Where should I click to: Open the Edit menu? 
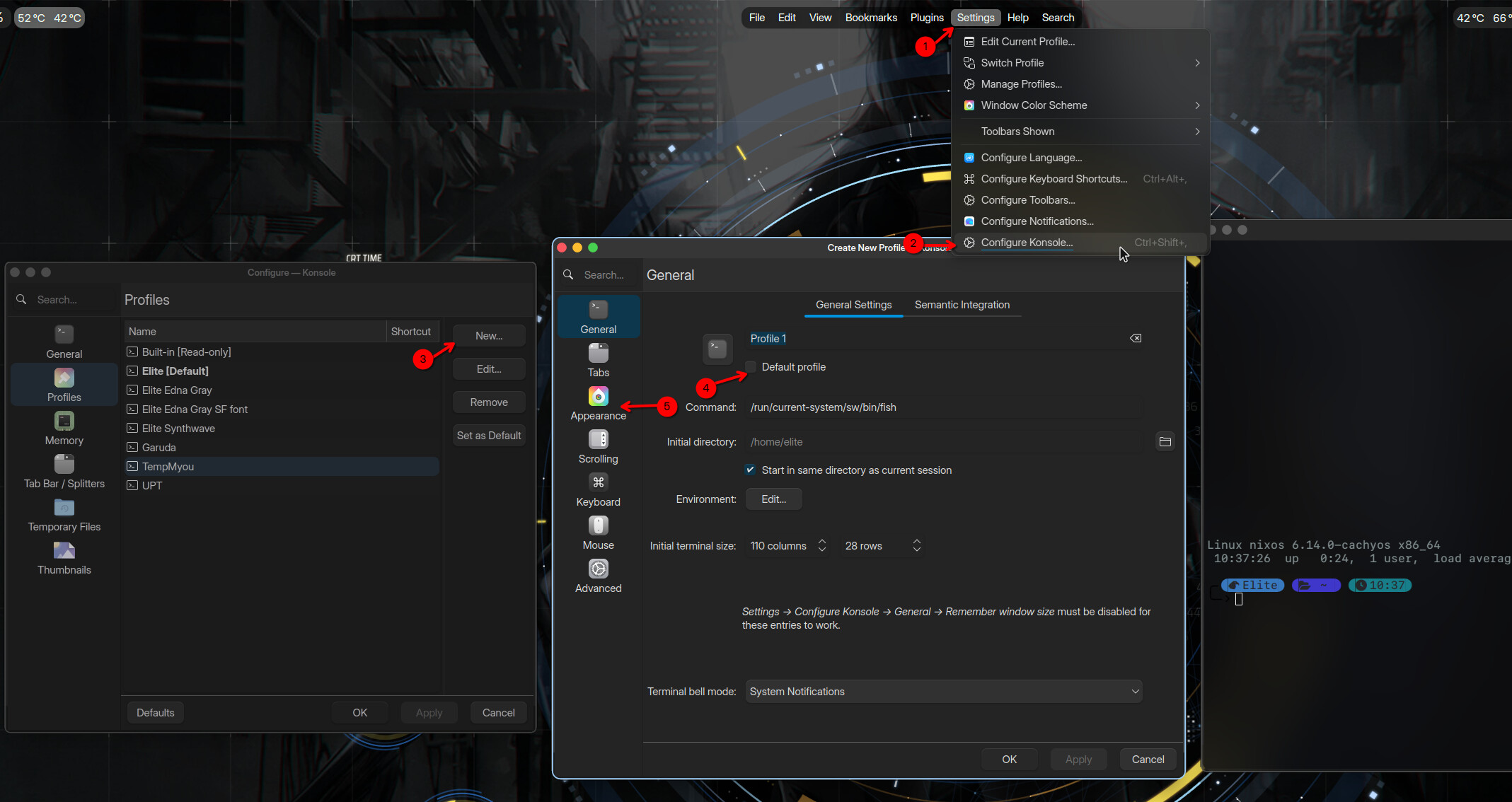coord(787,18)
